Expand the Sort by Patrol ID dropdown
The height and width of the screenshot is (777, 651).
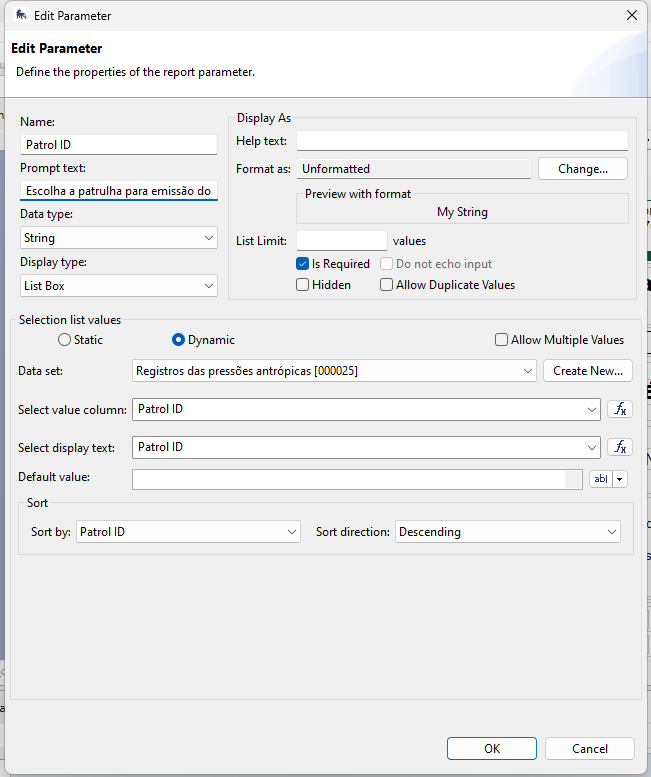[188, 532]
